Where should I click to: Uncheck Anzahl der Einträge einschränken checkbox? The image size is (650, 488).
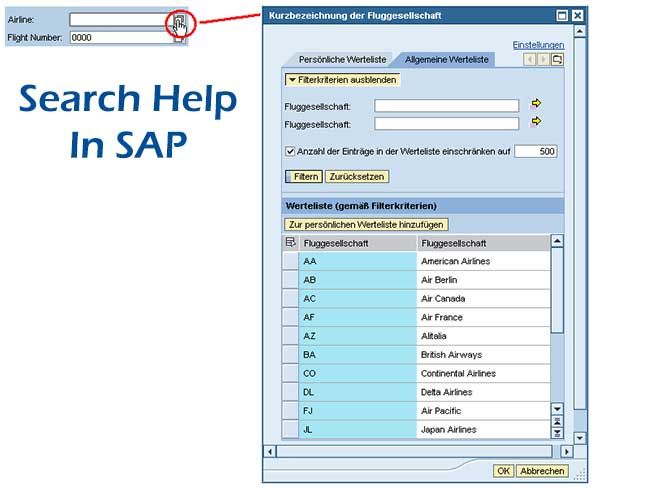[x=290, y=151]
